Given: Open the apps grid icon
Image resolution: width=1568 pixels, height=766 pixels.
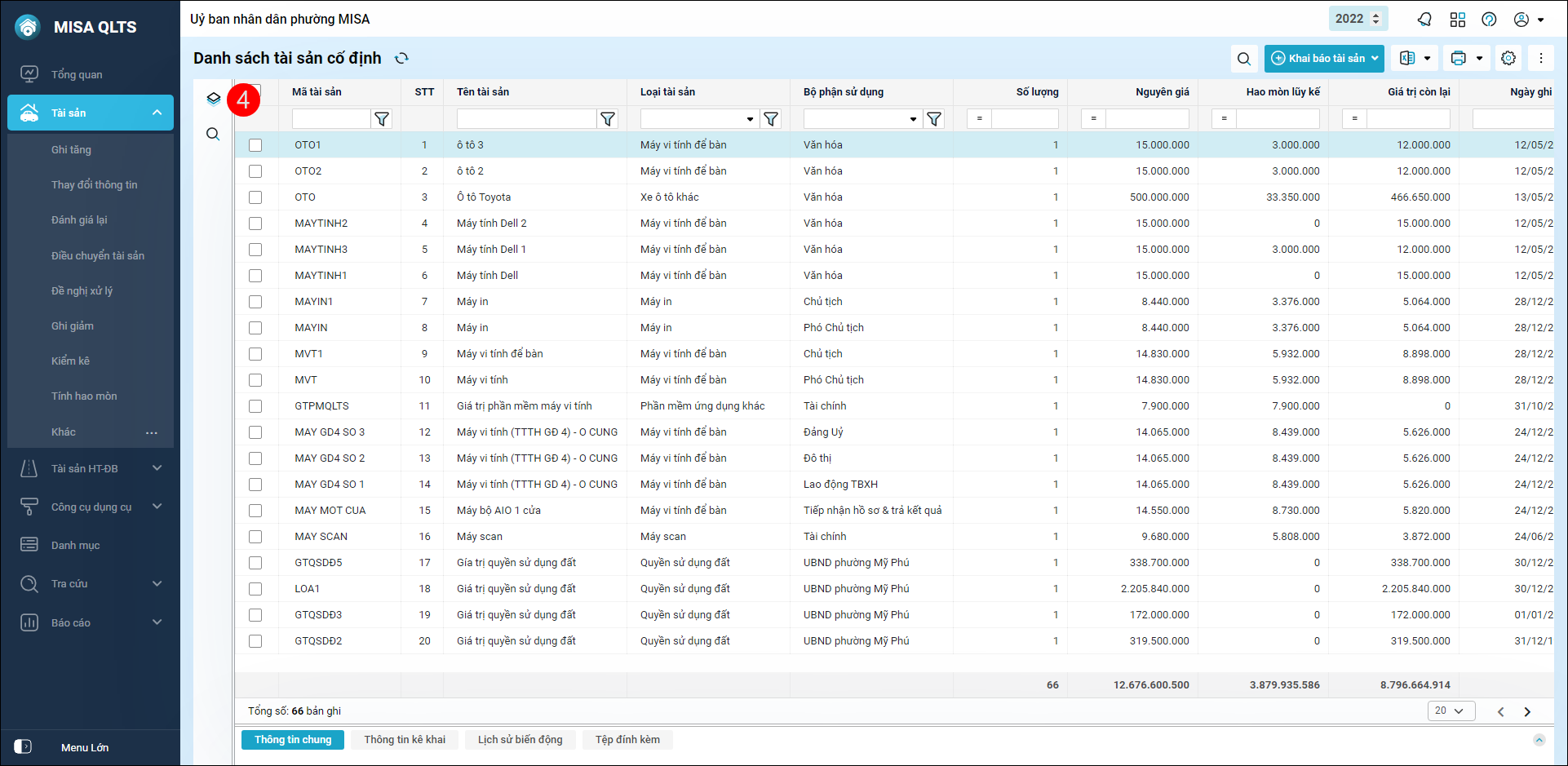Looking at the screenshot, I should 1458,20.
